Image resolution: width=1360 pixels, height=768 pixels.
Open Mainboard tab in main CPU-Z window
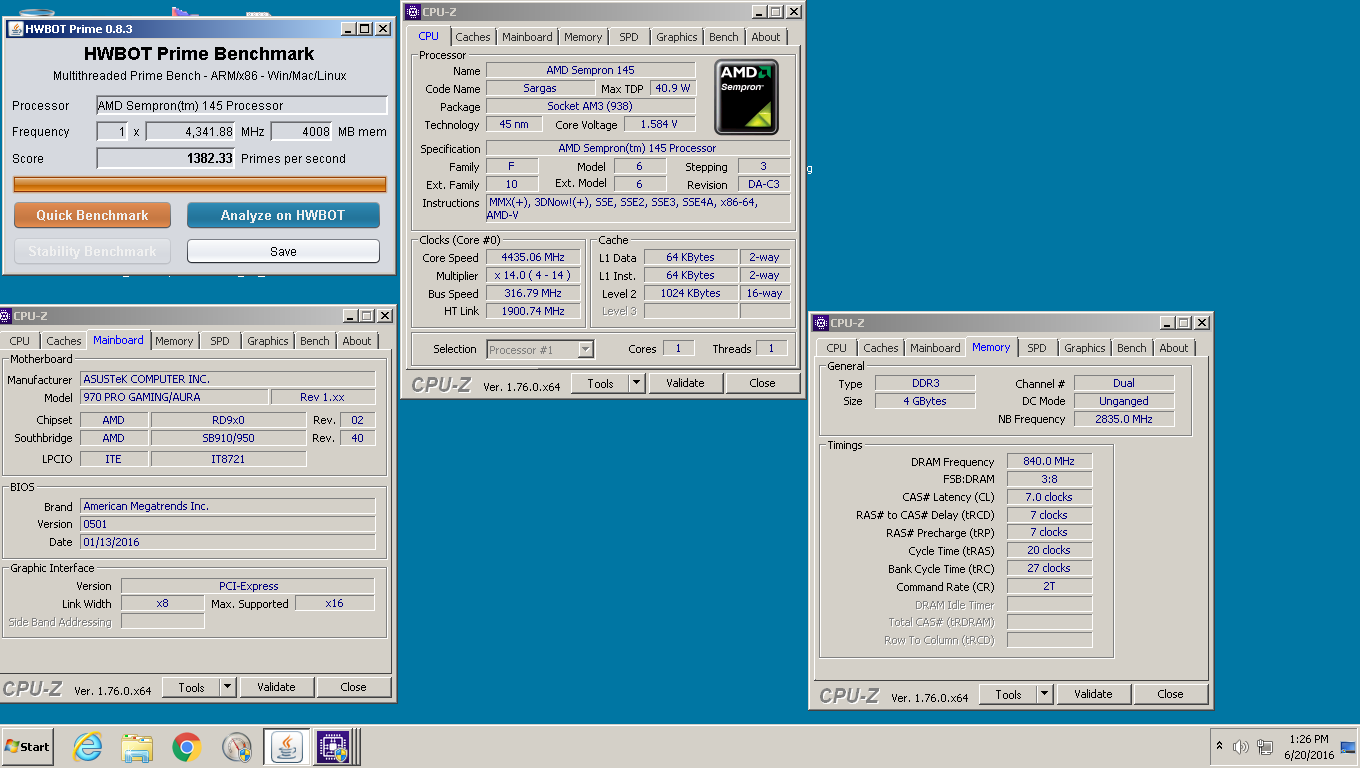[x=527, y=37]
